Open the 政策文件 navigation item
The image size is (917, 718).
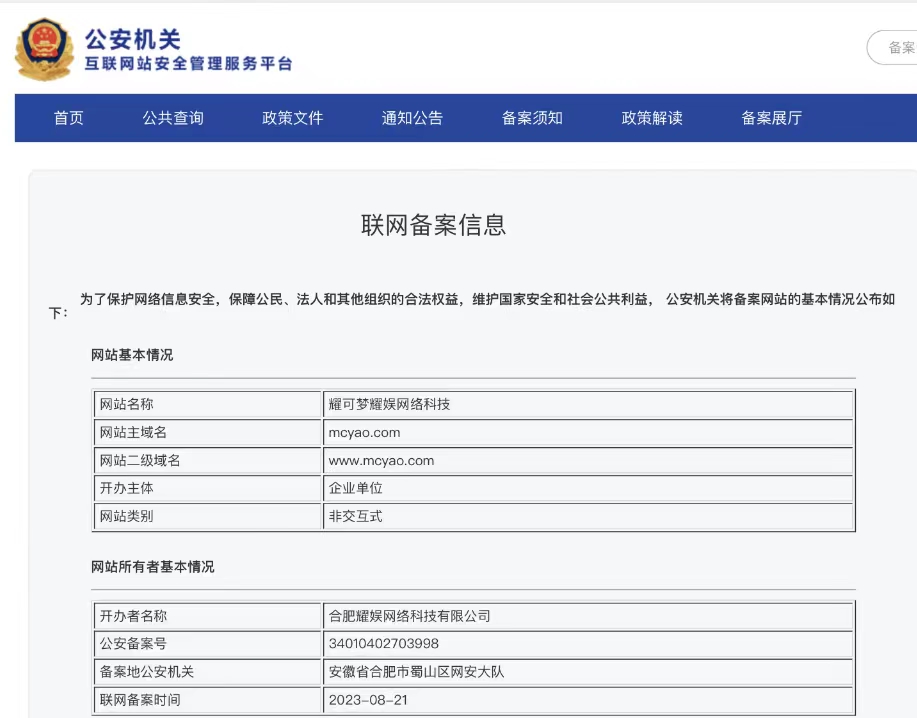[292, 118]
